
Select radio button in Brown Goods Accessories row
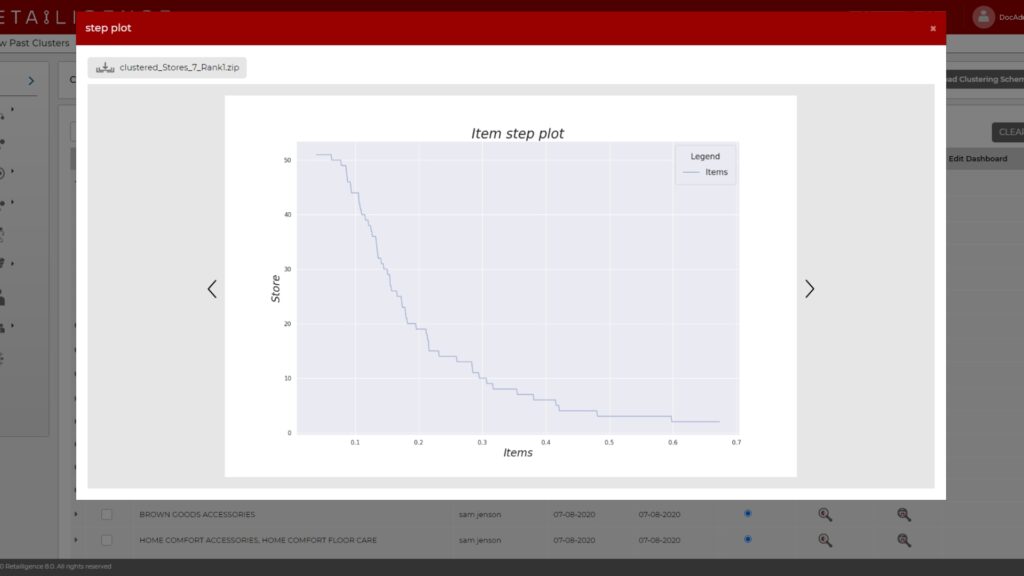pyautogui.click(x=748, y=514)
